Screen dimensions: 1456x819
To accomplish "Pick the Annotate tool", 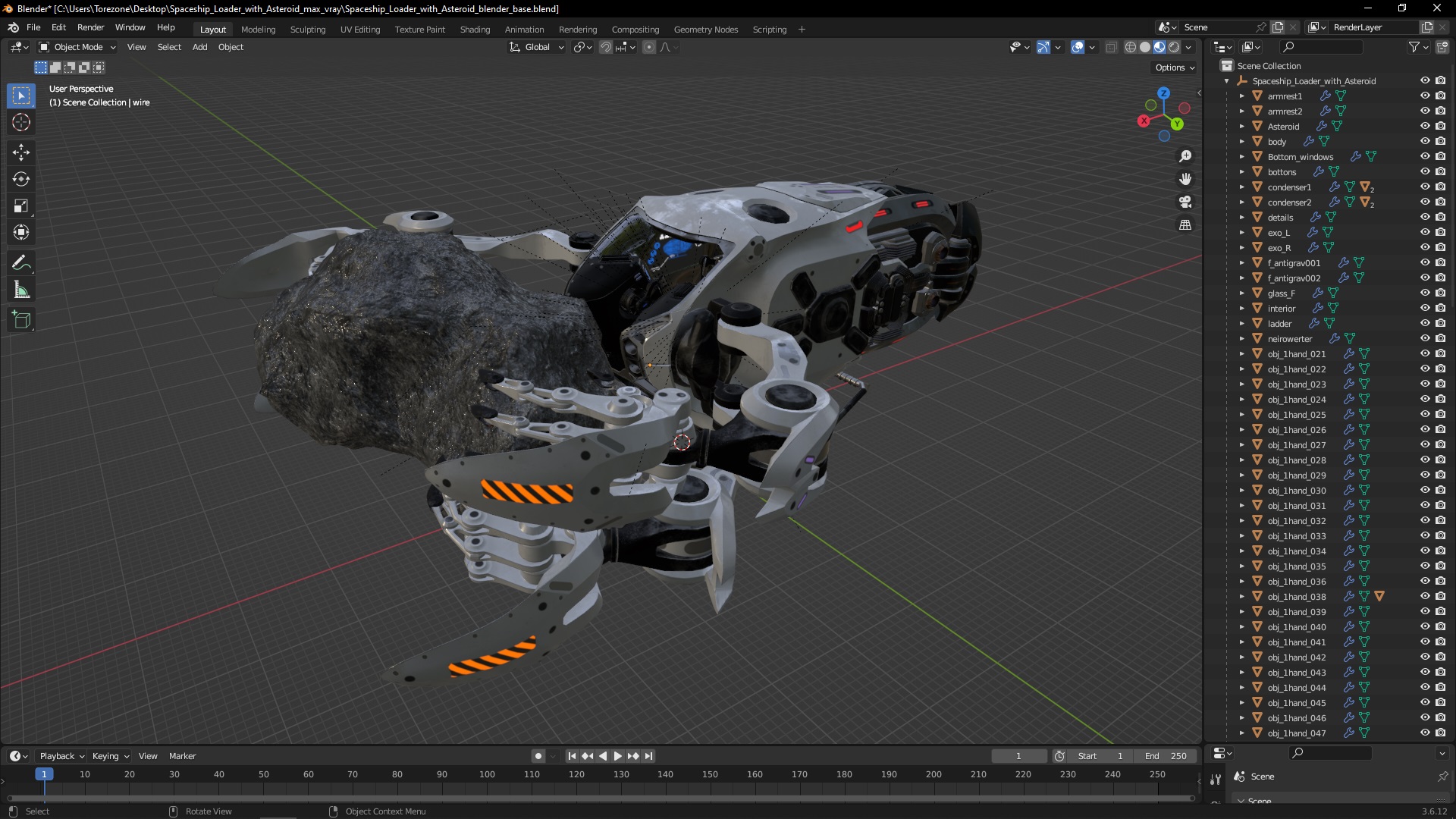I will 21,263.
